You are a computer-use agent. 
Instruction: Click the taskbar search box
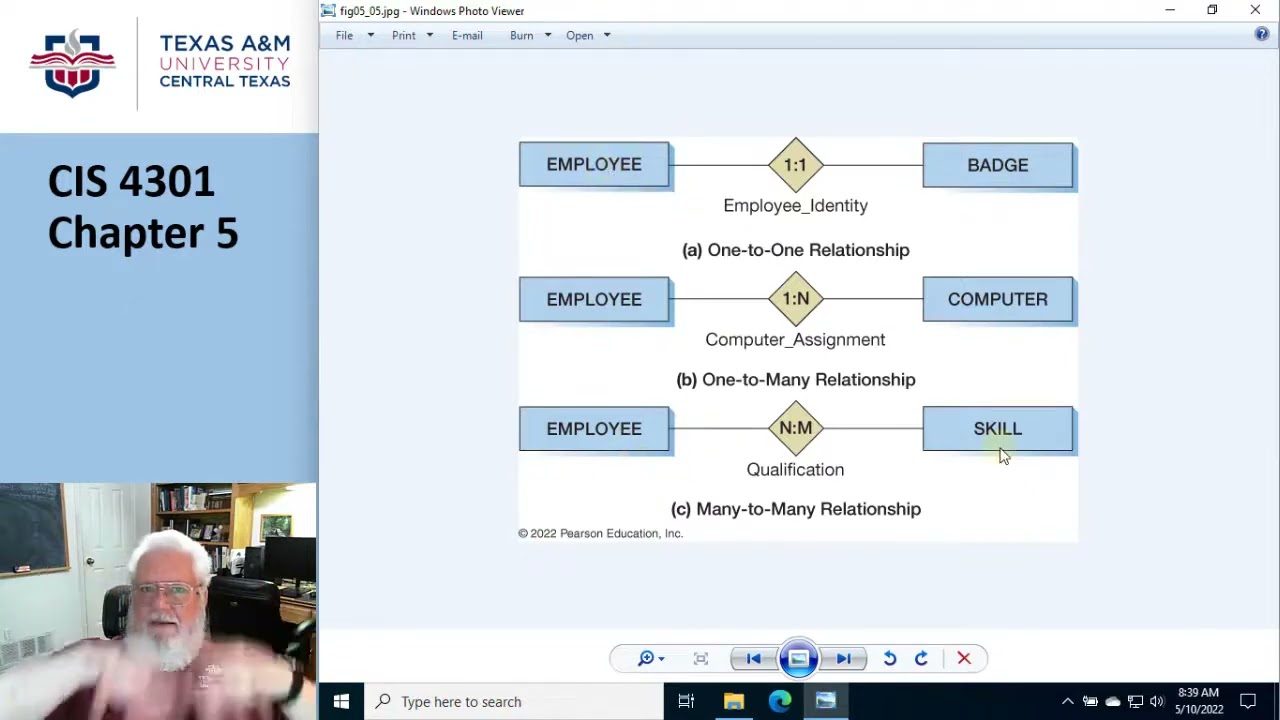click(513, 701)
